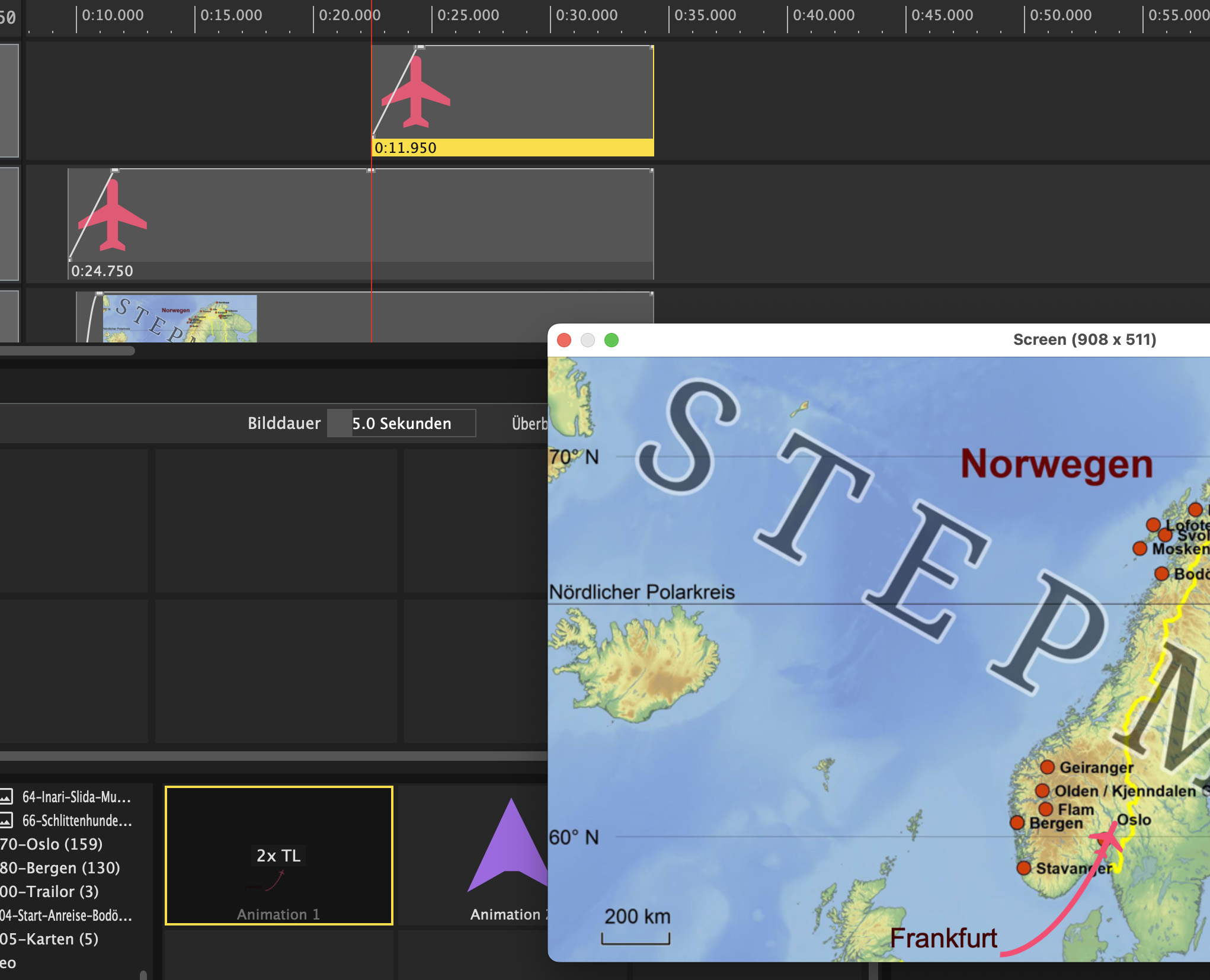Click the Bergen marker in the Screen preview

(1017, 822)
